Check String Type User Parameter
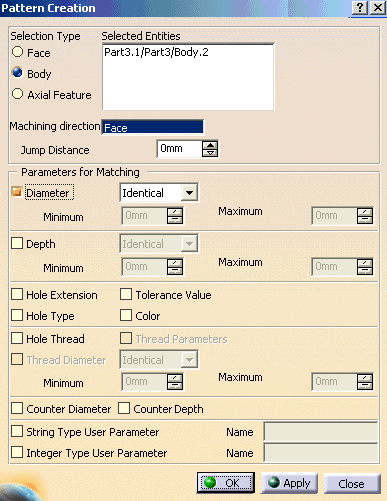The image size is (387, 501). tap(17, 431)
